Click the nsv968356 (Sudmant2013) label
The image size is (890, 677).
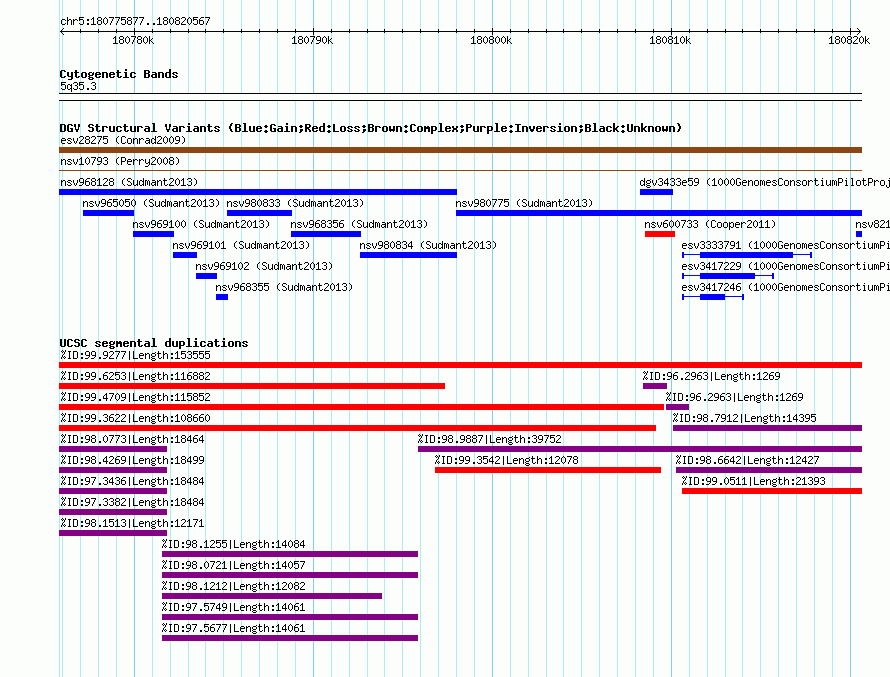click(359, 224)
